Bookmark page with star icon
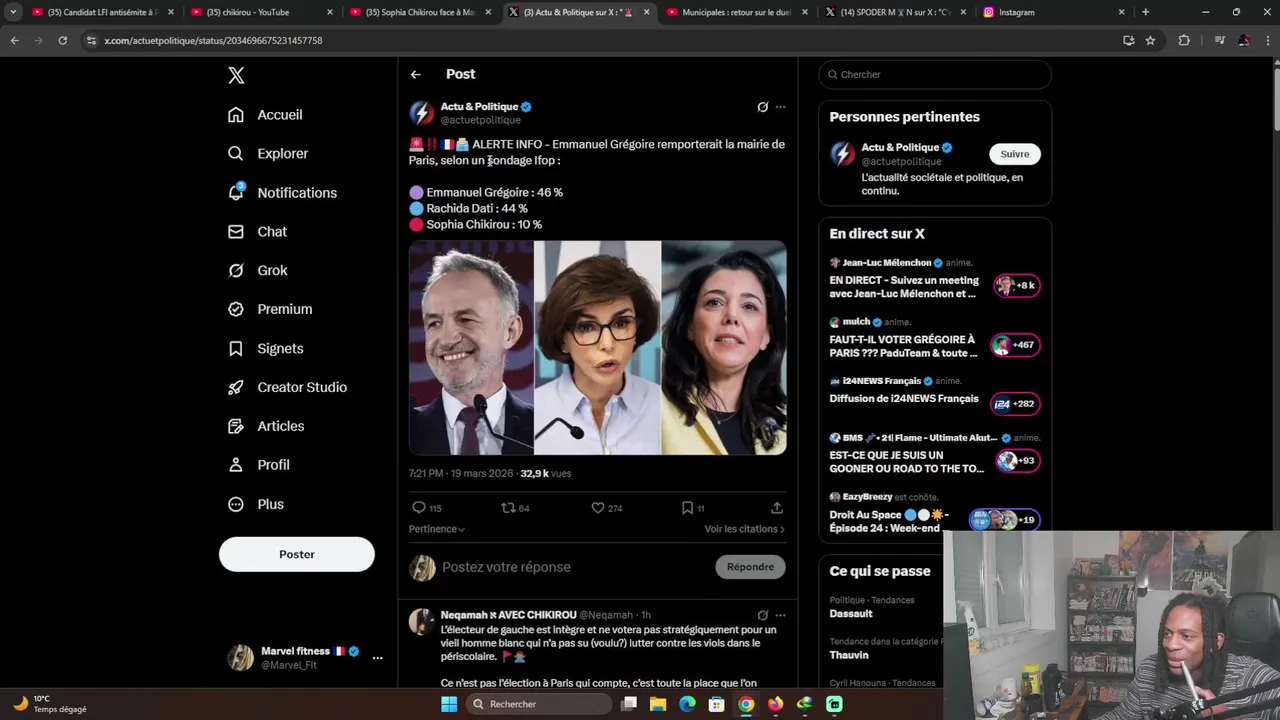The image size is (1280, 720). coord(1151,40)
